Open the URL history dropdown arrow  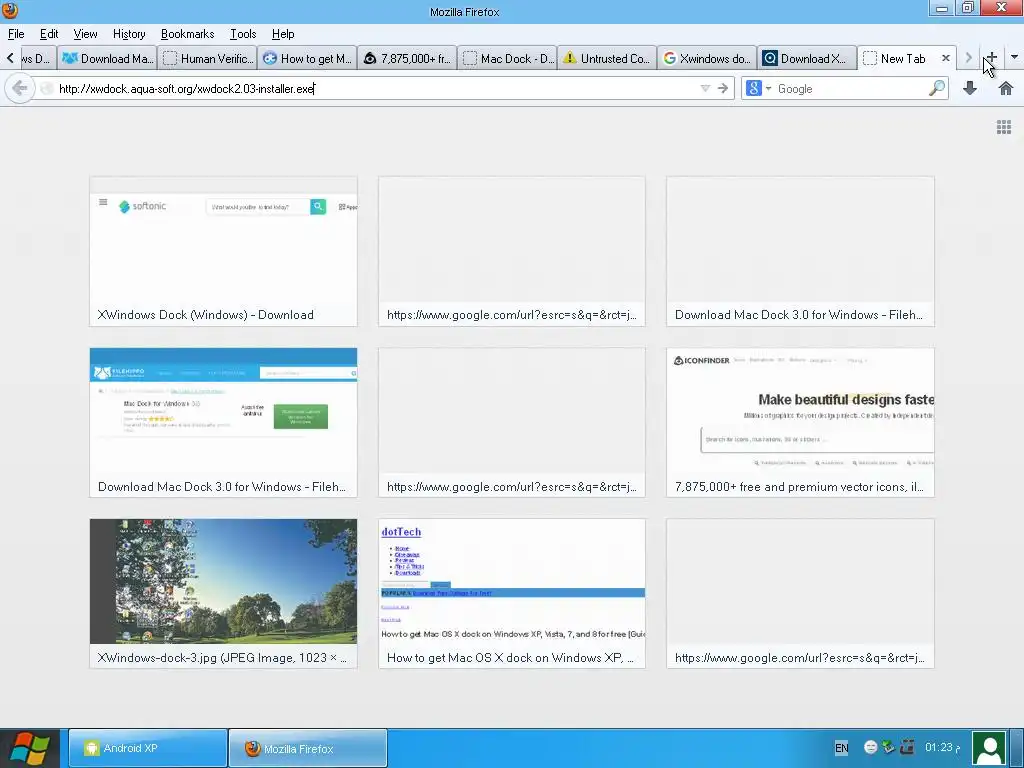tap(705, 88)
